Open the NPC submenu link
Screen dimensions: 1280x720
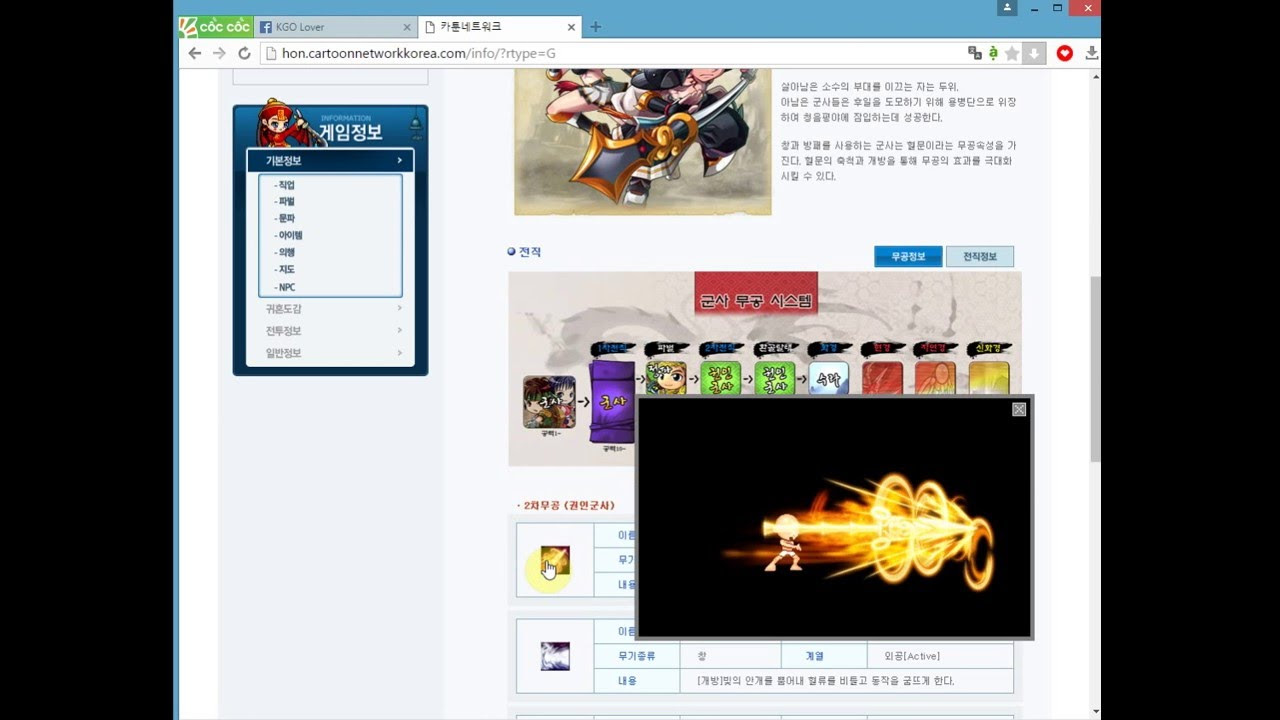(x=286, y=287)
